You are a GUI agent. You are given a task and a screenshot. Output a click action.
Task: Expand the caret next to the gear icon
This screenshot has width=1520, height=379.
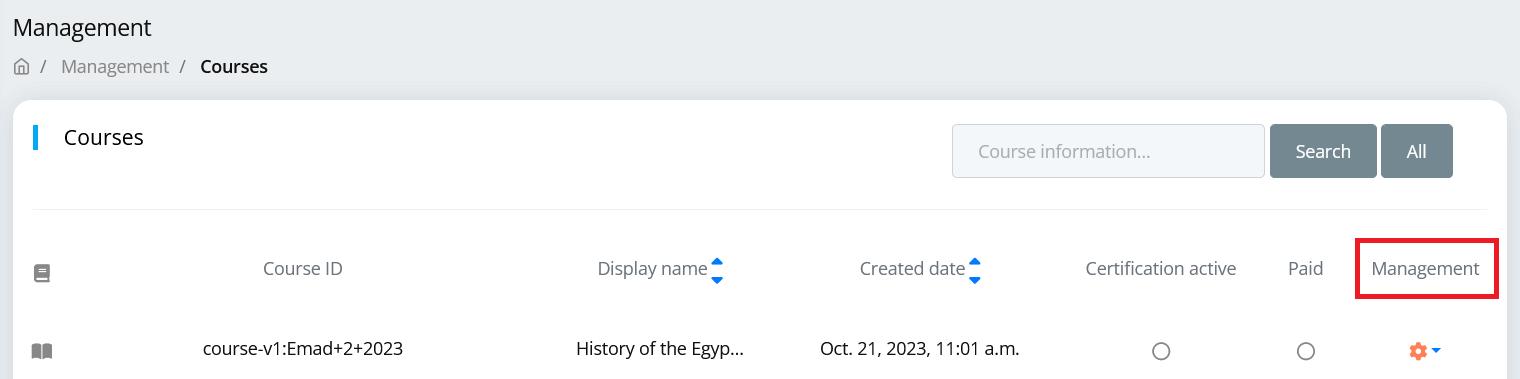pos(1436,351)
